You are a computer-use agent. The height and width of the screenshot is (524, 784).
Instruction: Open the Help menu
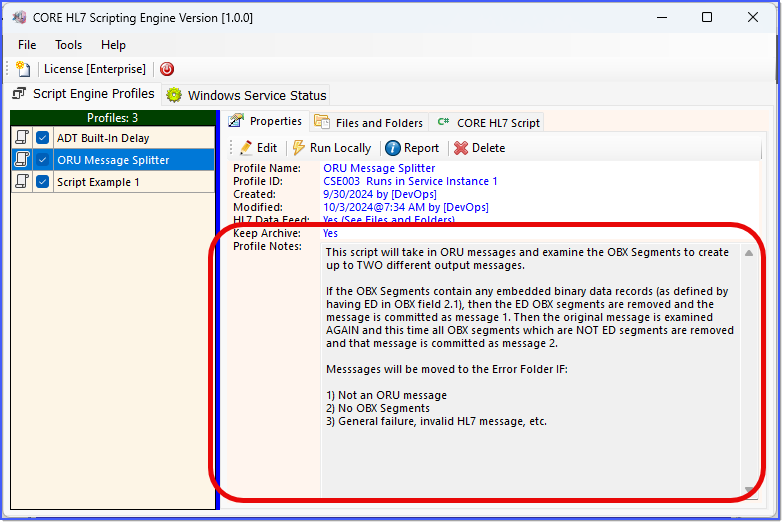click(114, 45)
